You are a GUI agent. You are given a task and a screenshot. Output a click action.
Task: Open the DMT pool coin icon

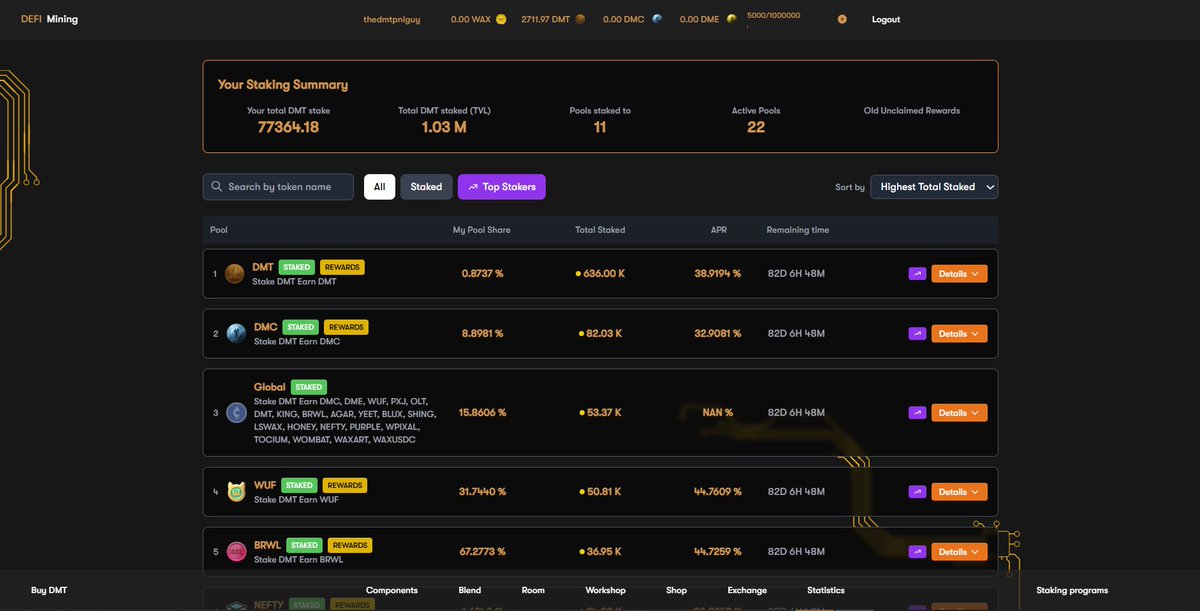233,273
